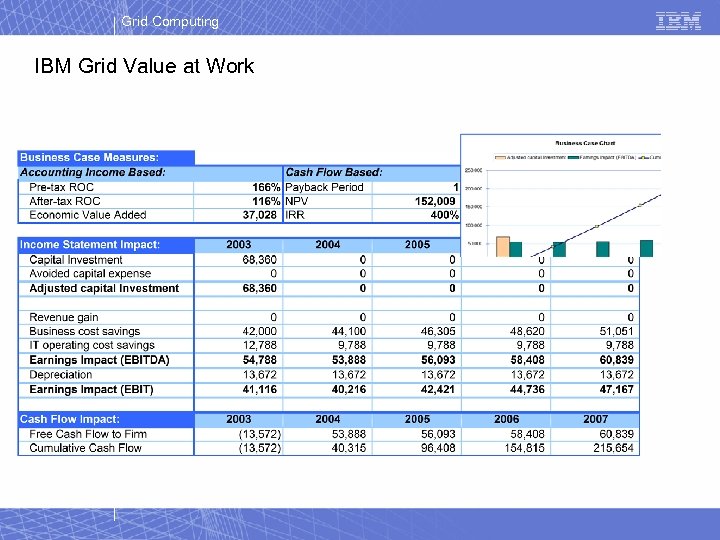Screen dimensions: 720x540
Task: Click the "Accounting Income Based:" subheading
Action: click(92, 172)
